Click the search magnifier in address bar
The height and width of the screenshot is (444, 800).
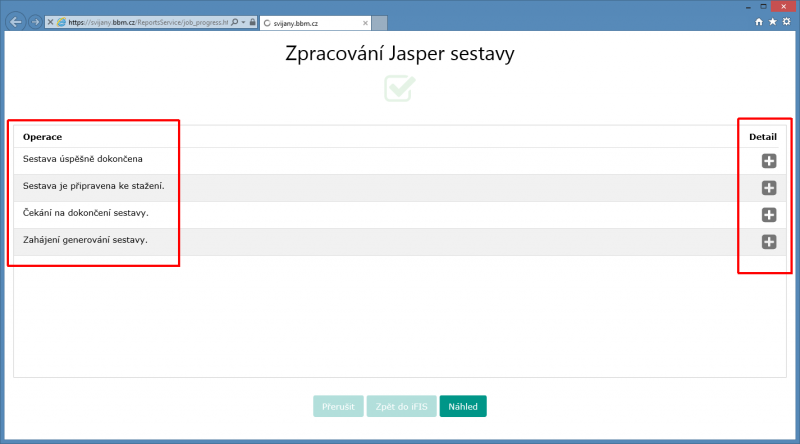(x=234, y=22)
